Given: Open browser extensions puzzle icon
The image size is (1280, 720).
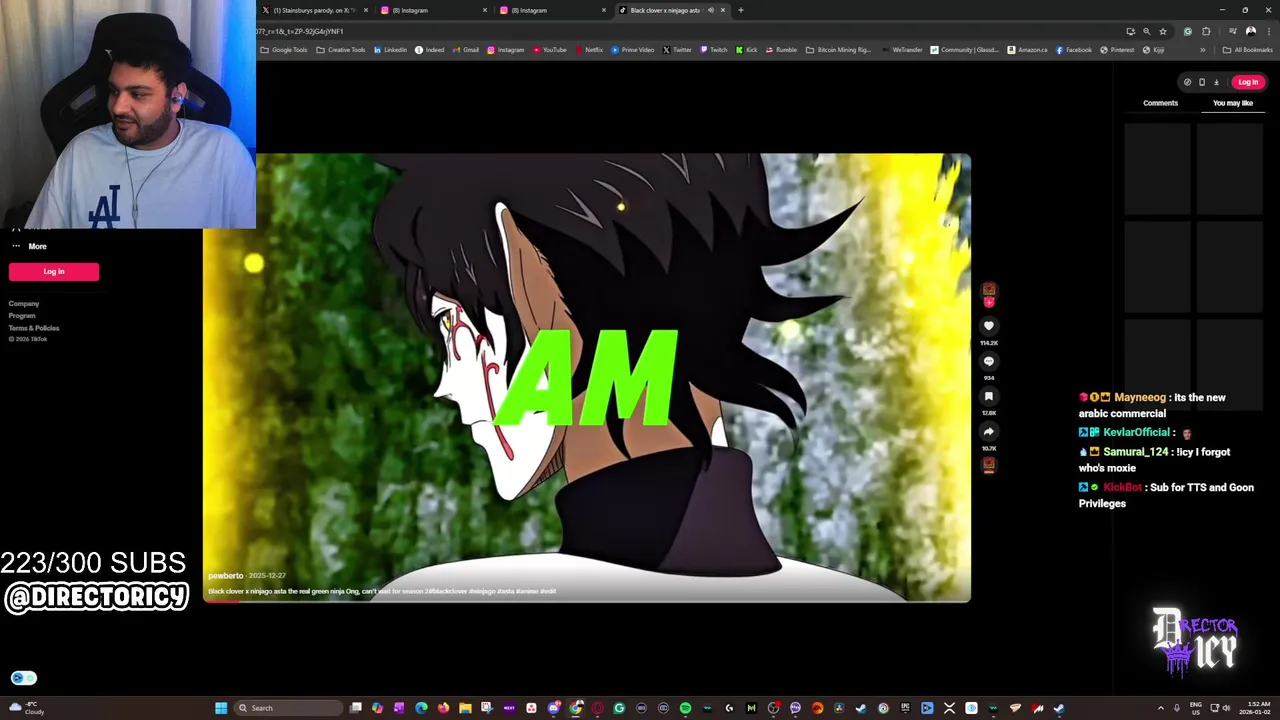Looking at the screenshot, I should click(x=1206, y=31).
